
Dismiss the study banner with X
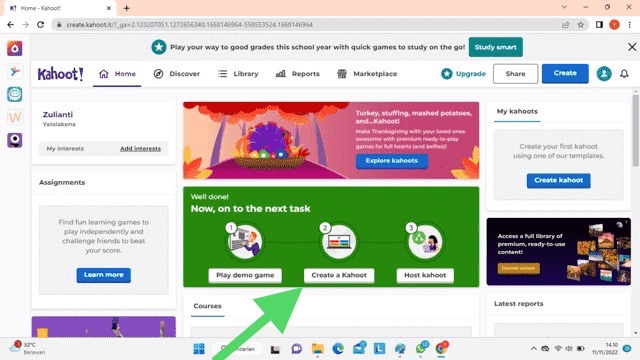click(x=632, y=47)
